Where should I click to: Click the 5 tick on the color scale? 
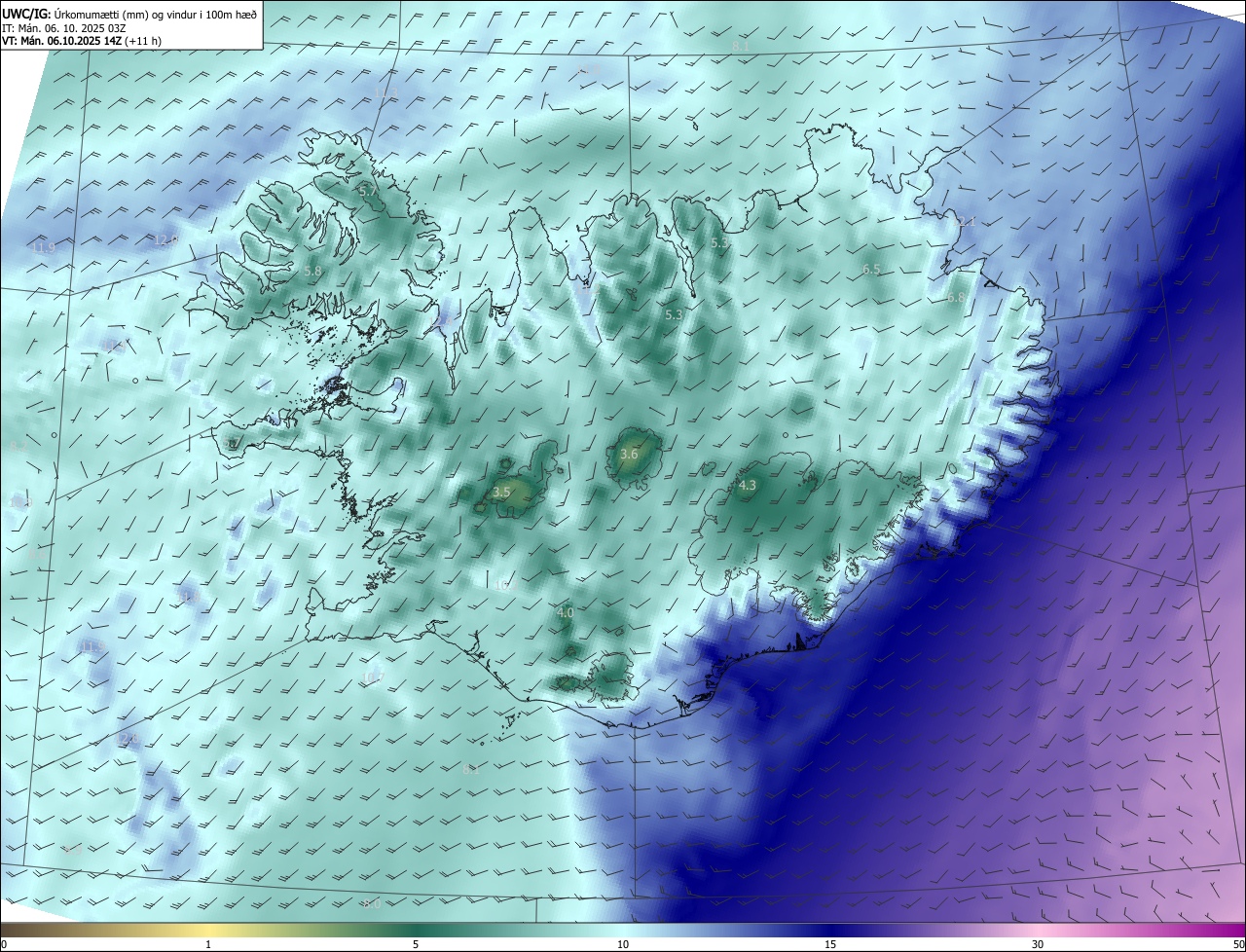click(x=416, y=944)
